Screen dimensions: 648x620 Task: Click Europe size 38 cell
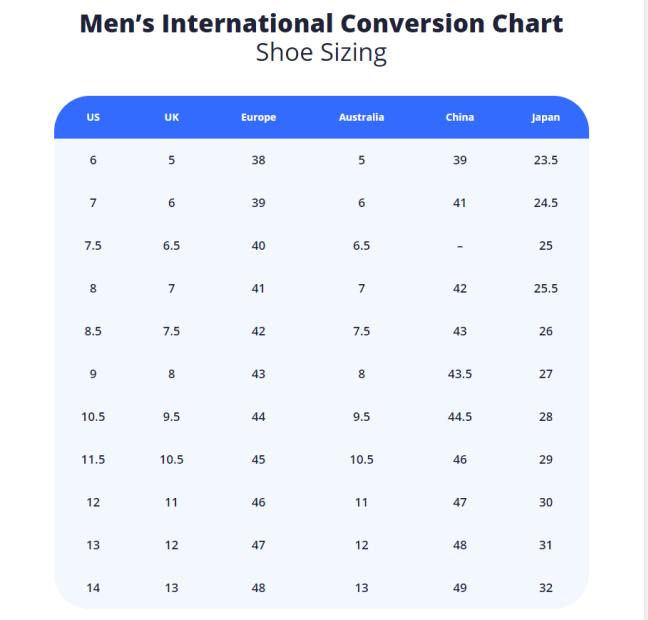coord(258,160)
